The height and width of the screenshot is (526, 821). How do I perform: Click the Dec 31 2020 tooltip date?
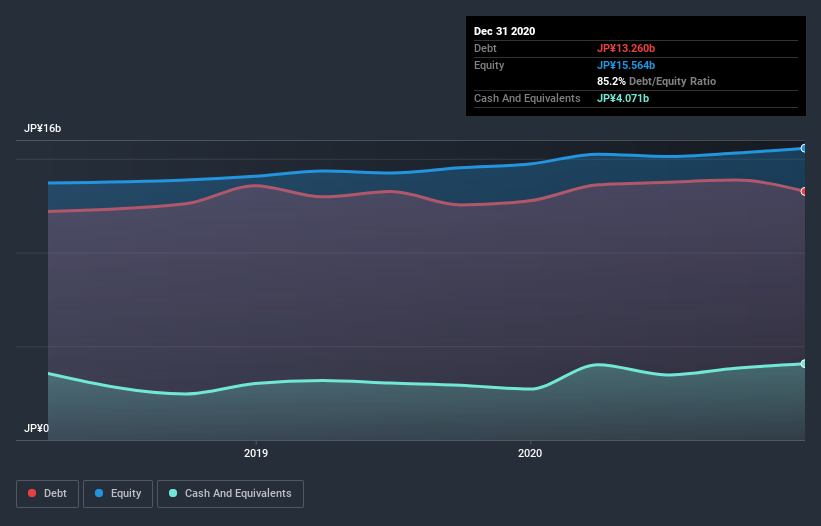pos(504,31)
